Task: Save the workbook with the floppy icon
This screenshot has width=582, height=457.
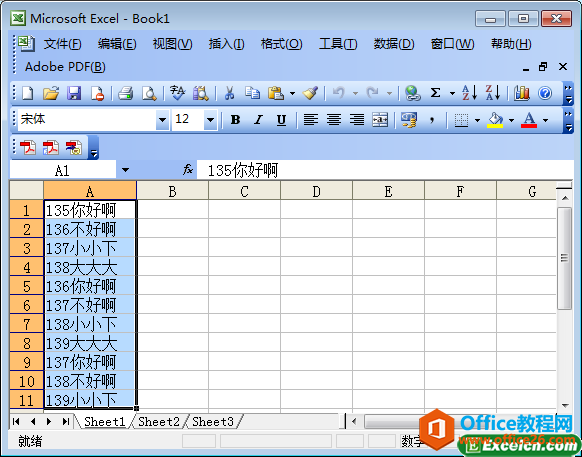Action: click(x=74, y=93)
